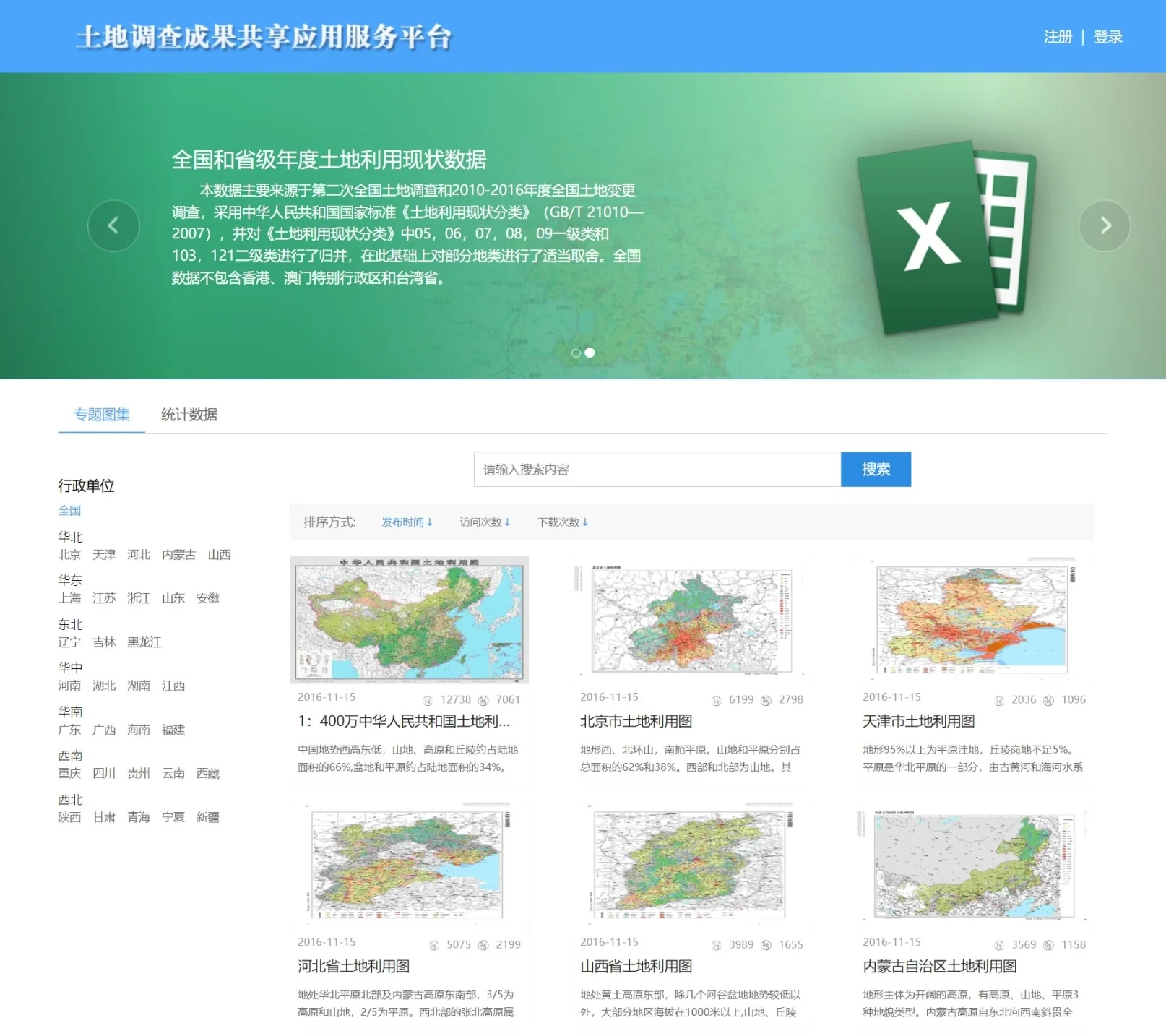
Task: Select first carousel indicator dot
Action: 576,353
